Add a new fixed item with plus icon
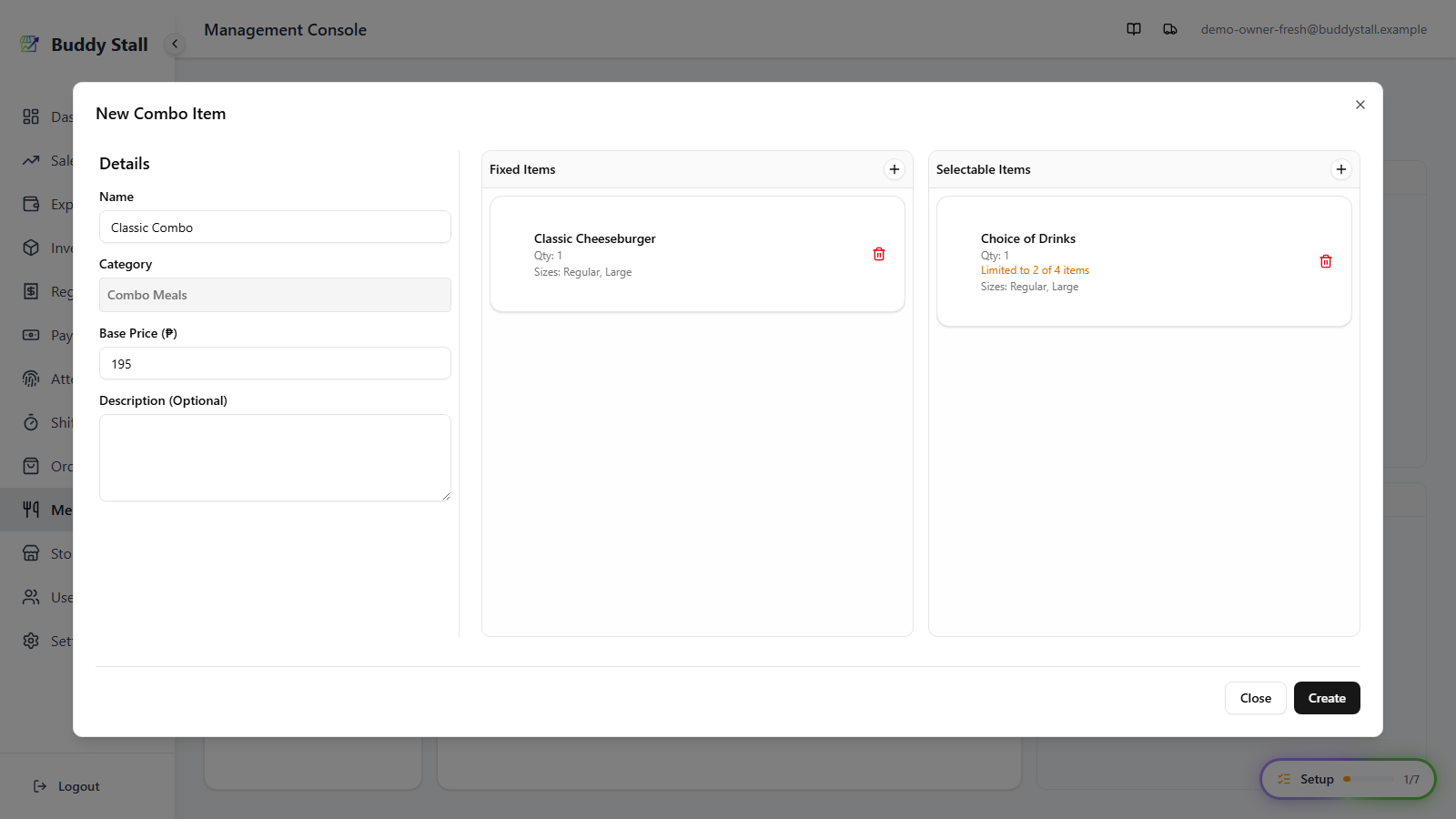1456x819 pixels. (895, 169)
